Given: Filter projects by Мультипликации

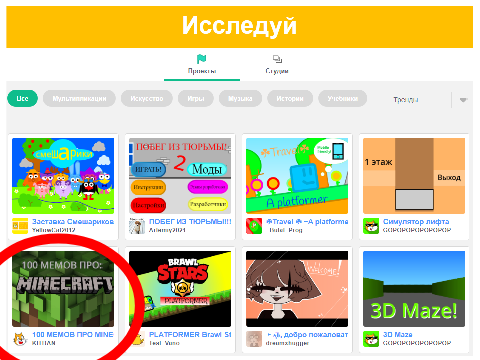Looking at the screenshot, I should click(x=79, y=99).
